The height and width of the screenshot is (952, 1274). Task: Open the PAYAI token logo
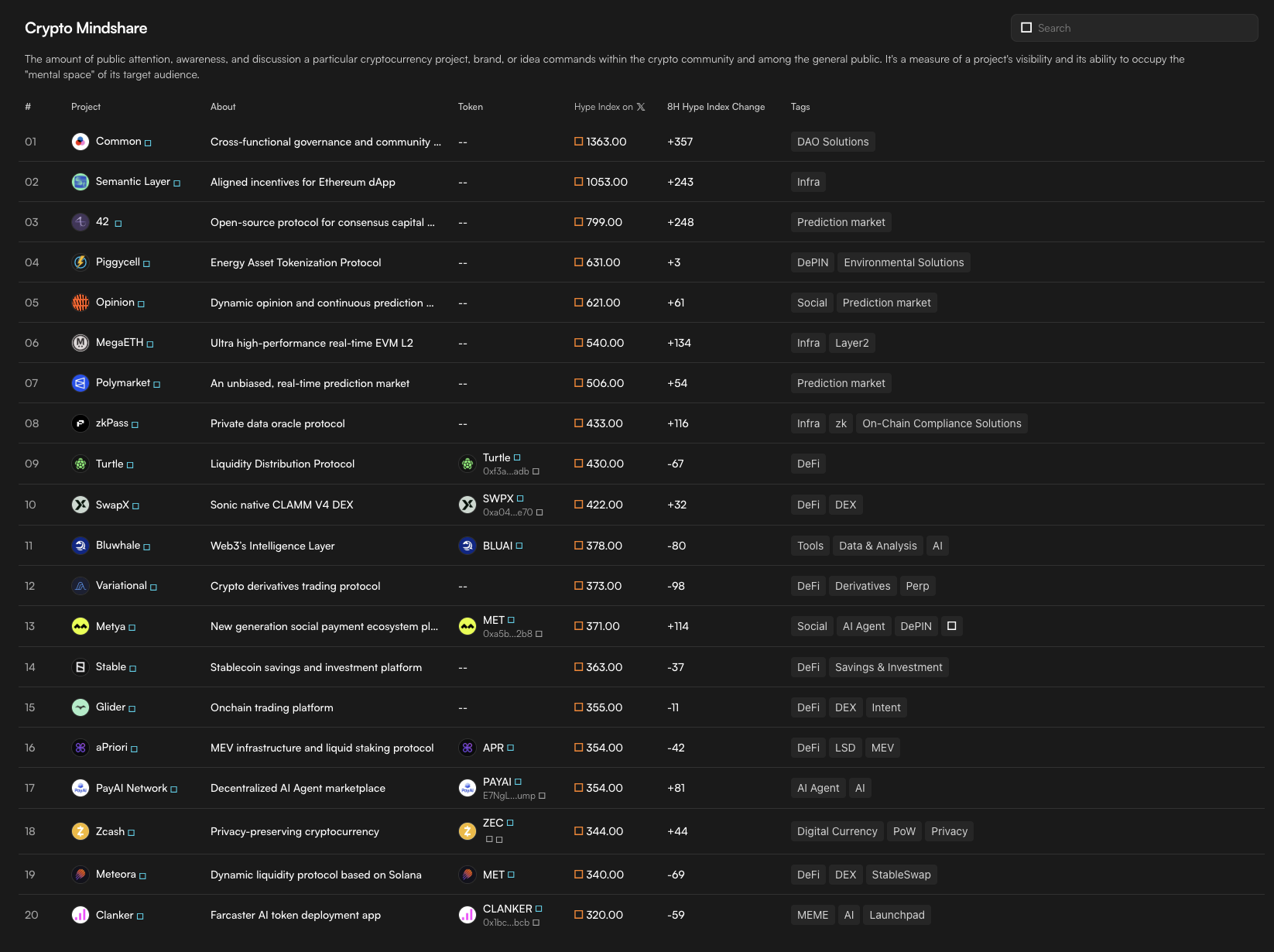point(467,788)
